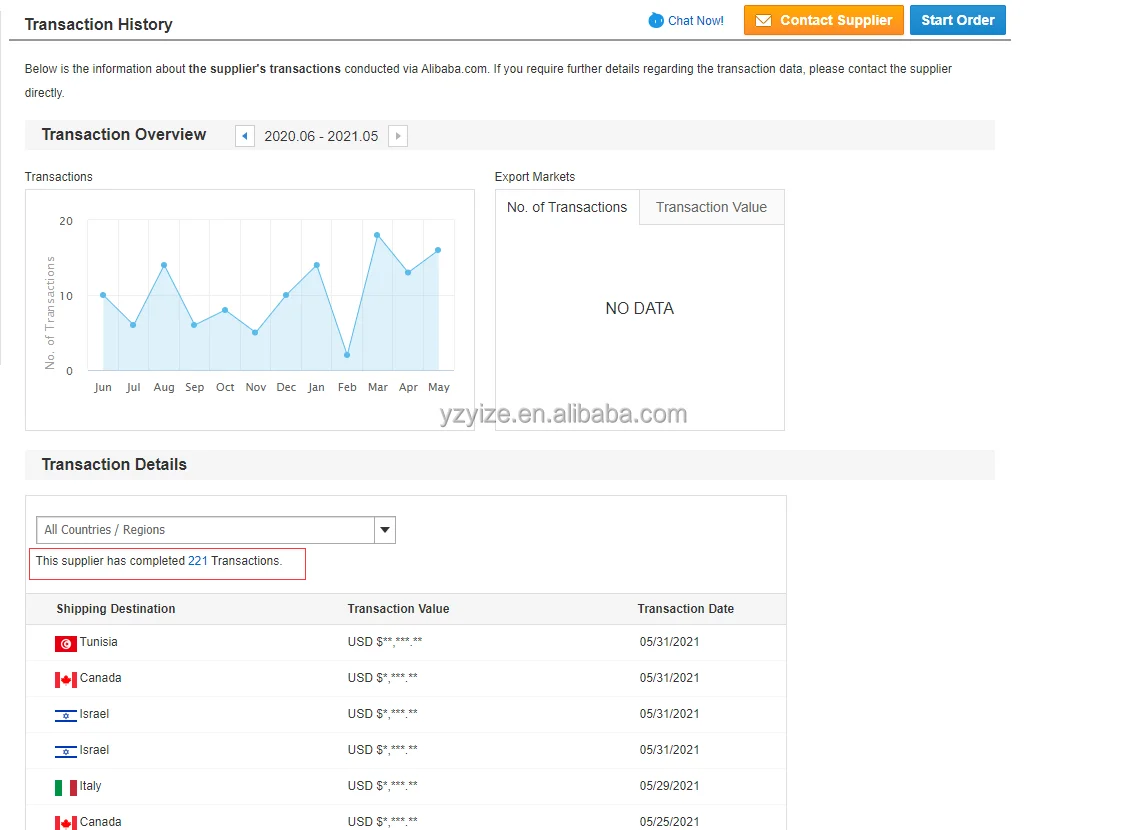Screen dimensions: 1126x830
Task: Open the Chat Now! link
Action: (695, 21)
